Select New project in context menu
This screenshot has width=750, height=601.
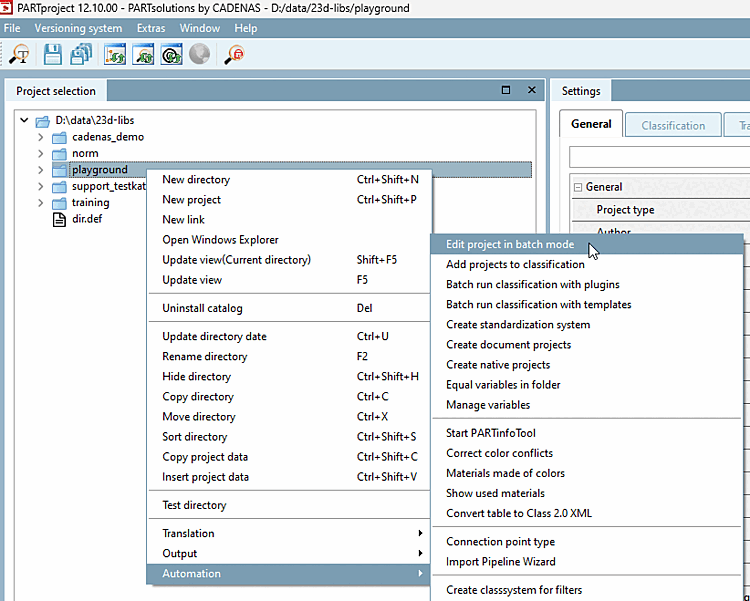coord(289,200)
